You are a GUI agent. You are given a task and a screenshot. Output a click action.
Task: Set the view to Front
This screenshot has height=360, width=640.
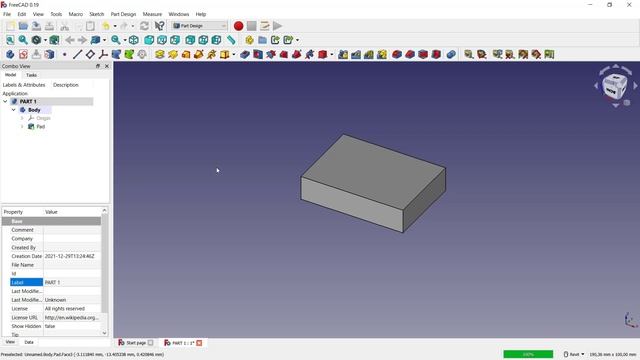click(x=149, y=40)
